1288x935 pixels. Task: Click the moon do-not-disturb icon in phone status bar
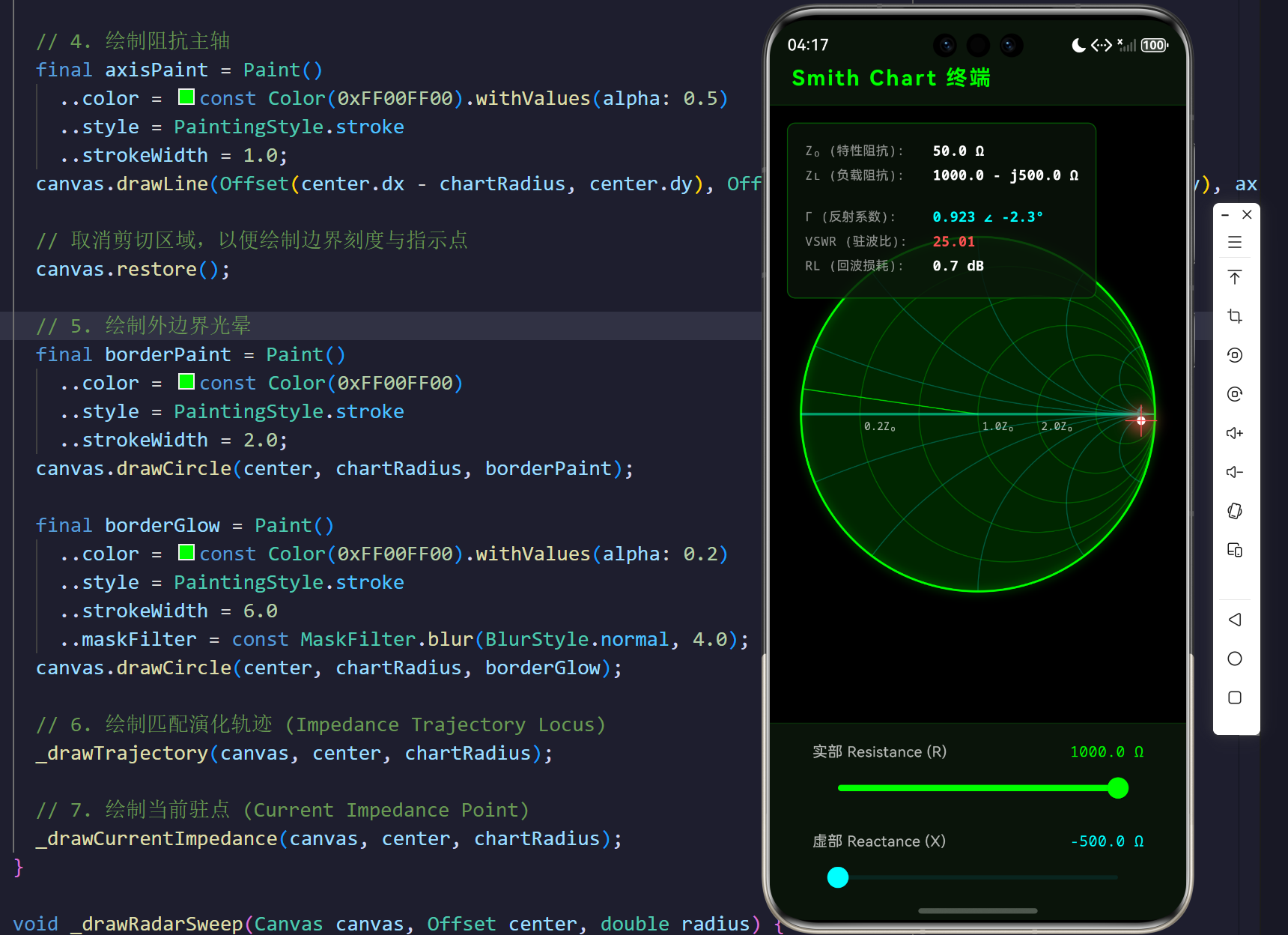pyautogui.click(x=1078, y=45)
